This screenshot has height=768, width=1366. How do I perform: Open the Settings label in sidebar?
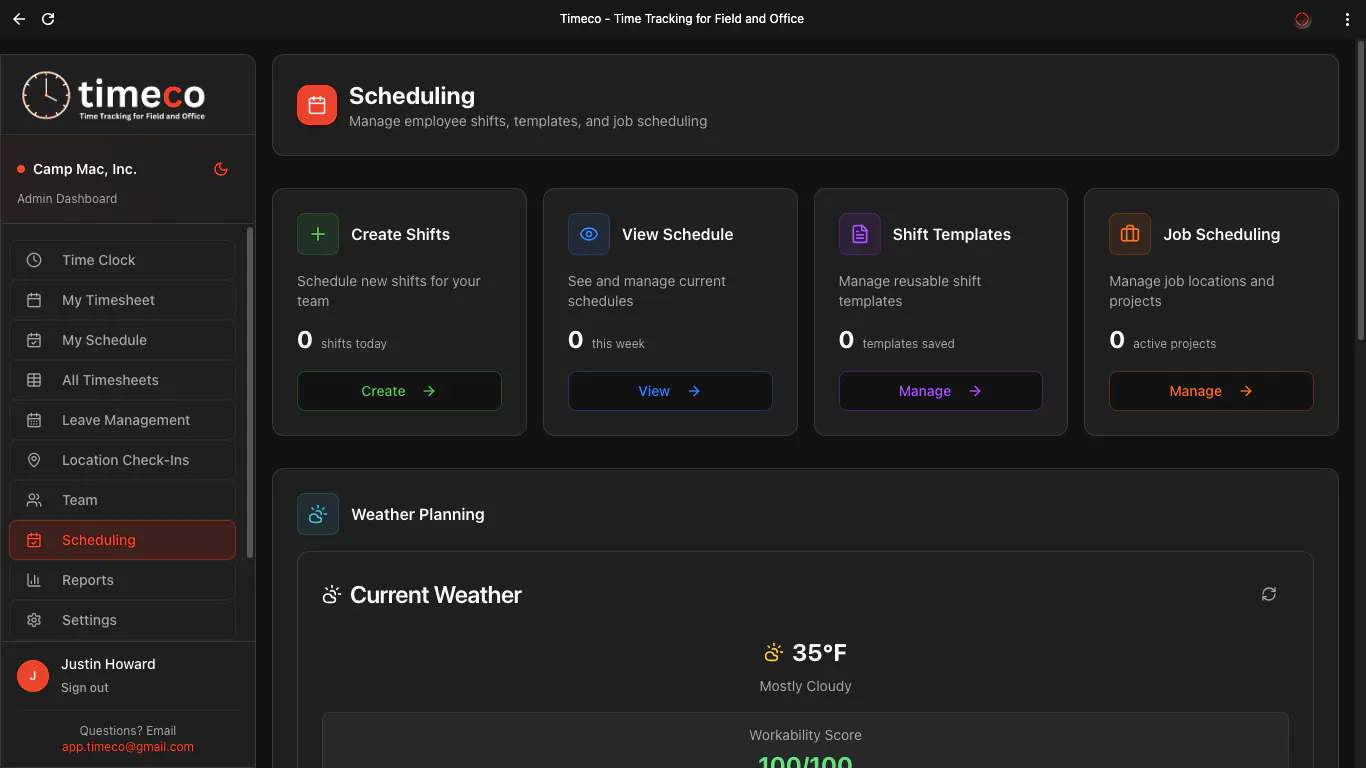pyautogui.click(x=89, y=620)
